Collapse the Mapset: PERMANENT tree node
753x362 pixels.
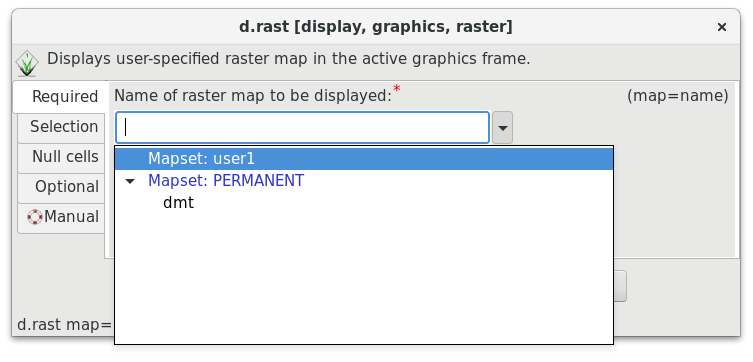pyautogui.click(x=130, y=181)
